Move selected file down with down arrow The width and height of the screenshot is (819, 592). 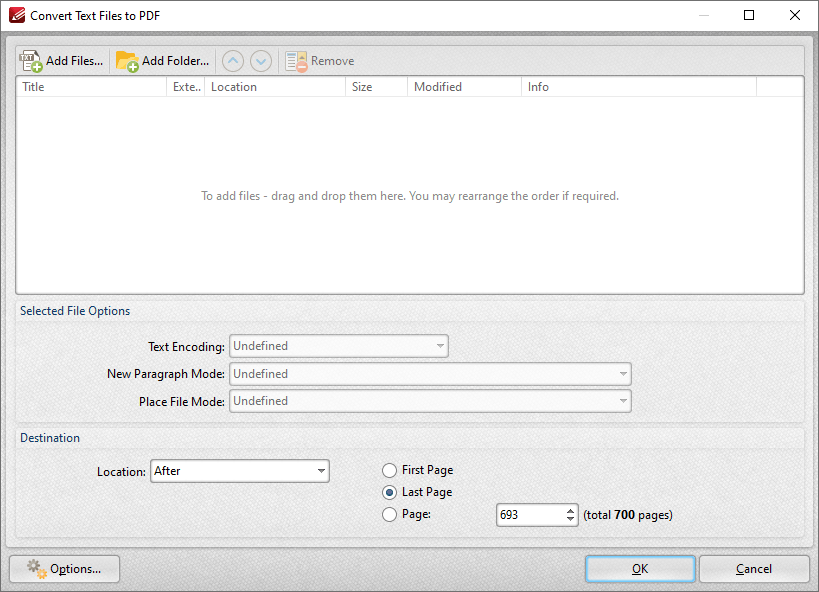click(261, 61)
